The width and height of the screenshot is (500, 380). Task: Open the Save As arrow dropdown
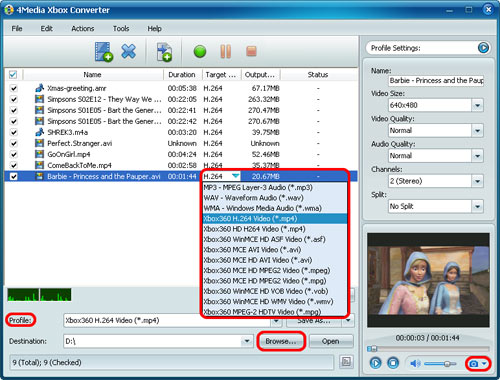[x=348, y=321]
